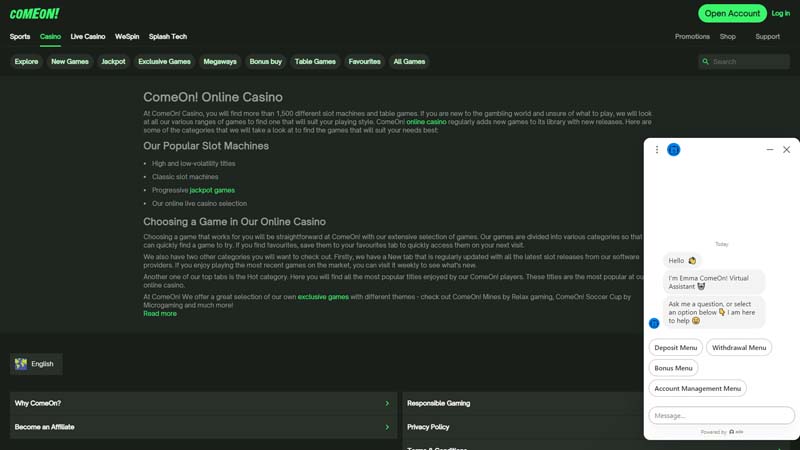Choose Withdrawal Menu in chat
This screenshot has width=800, height=450.
pos(739,347)
